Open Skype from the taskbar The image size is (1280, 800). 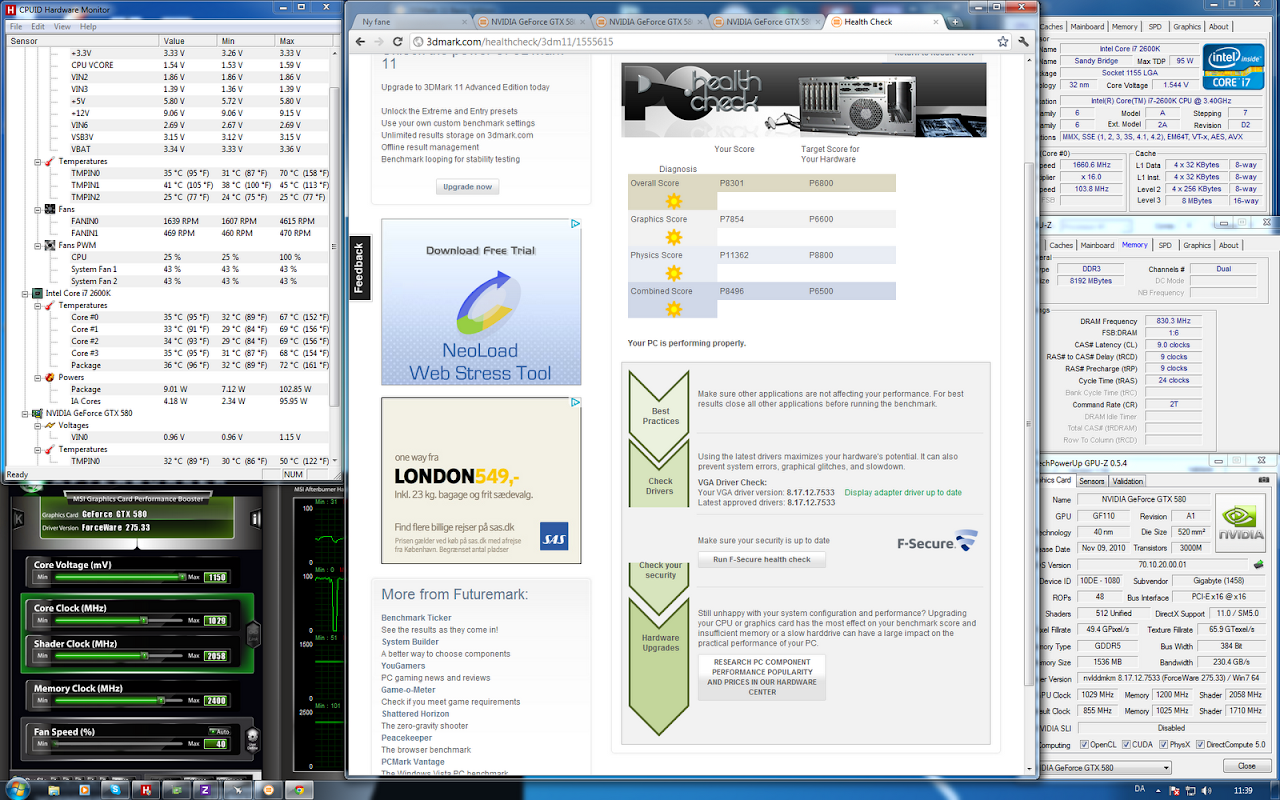coord(115,789)
